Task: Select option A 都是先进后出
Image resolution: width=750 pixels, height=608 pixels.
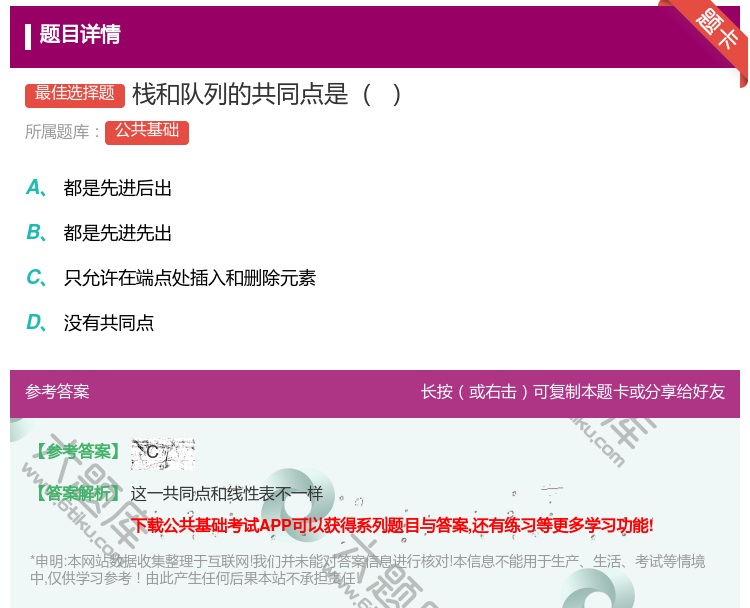Action: (99, 188)
